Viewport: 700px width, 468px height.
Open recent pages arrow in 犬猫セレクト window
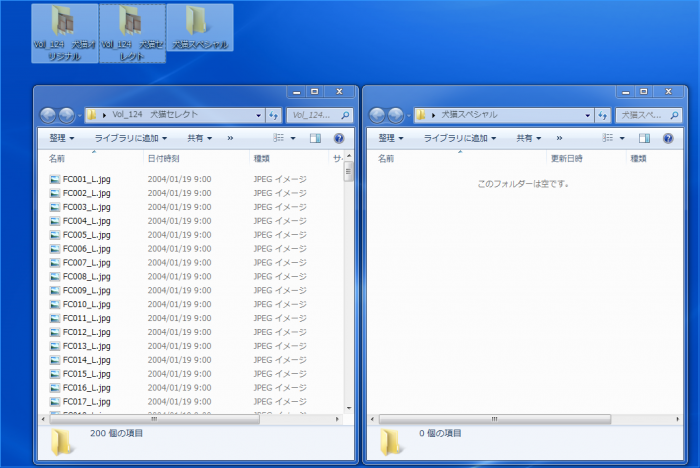tap(79, 116)
